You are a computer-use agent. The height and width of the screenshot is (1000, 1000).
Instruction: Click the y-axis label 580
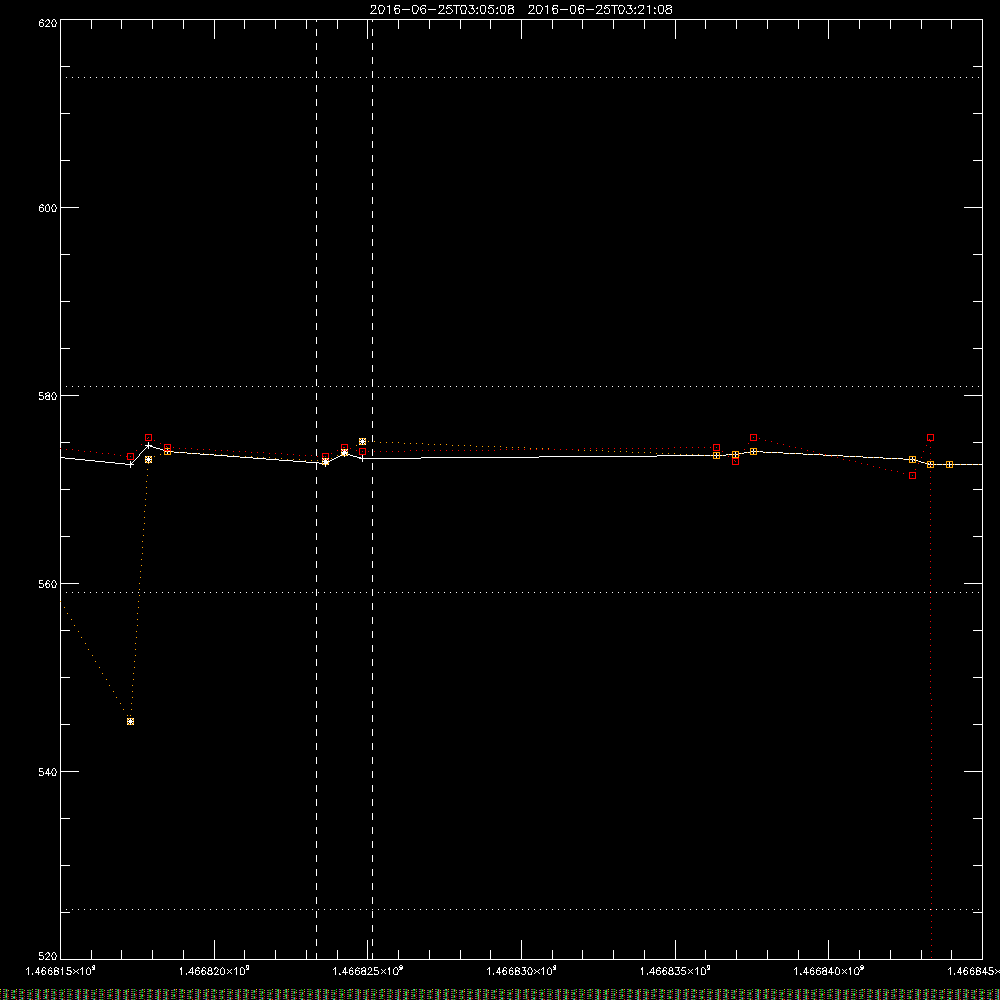click(48, 395)
